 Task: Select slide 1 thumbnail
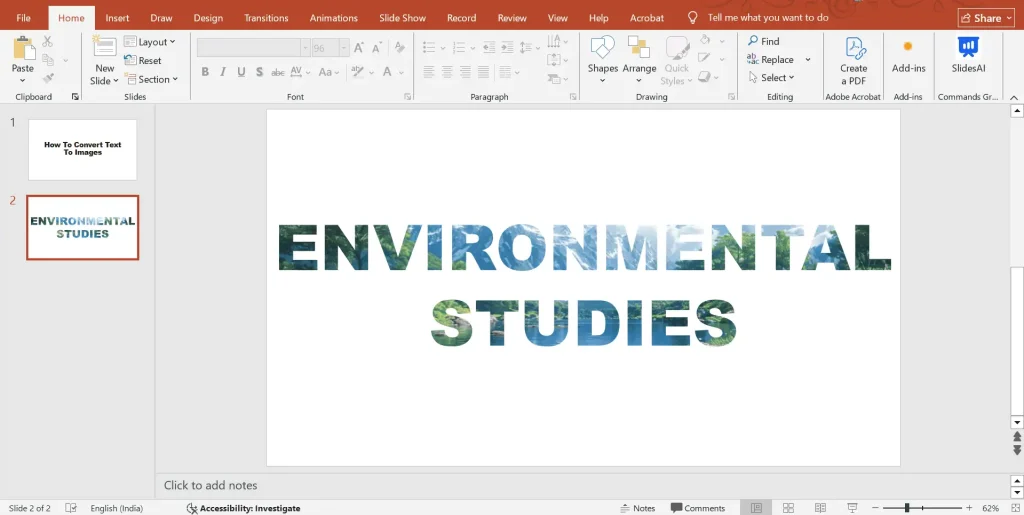pos(83,149)
